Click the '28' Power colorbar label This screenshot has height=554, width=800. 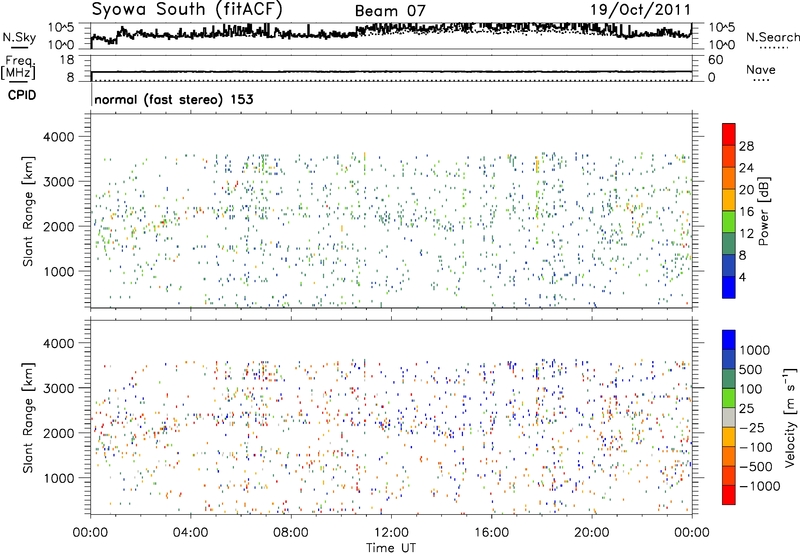click(x=746, y=146)
